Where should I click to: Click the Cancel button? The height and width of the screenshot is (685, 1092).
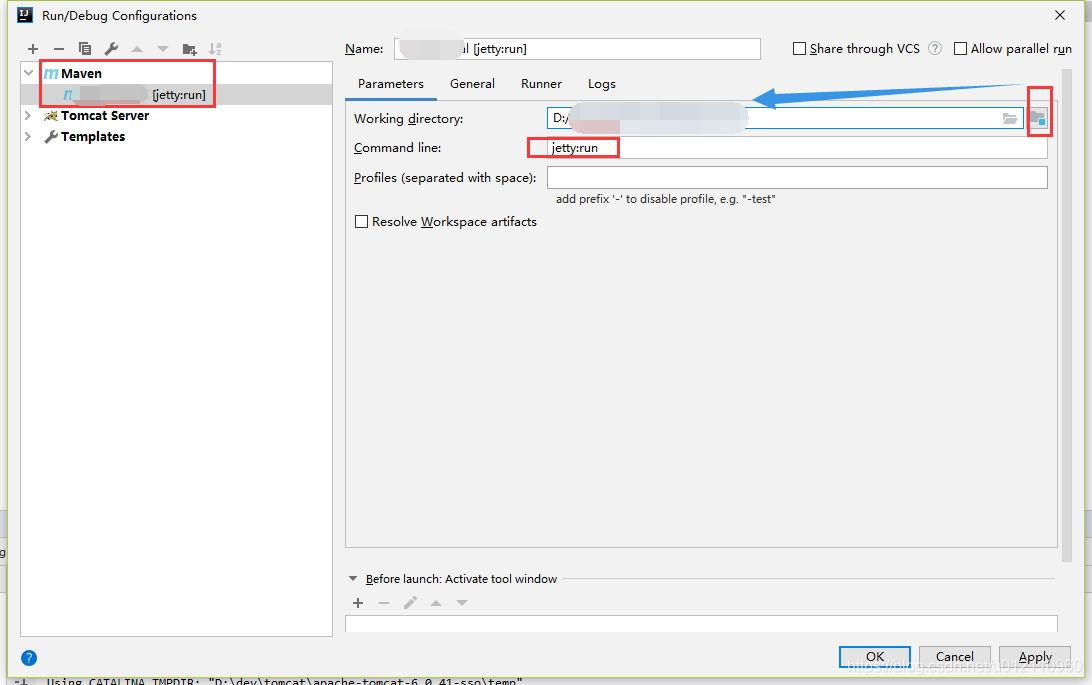[955, 656]
